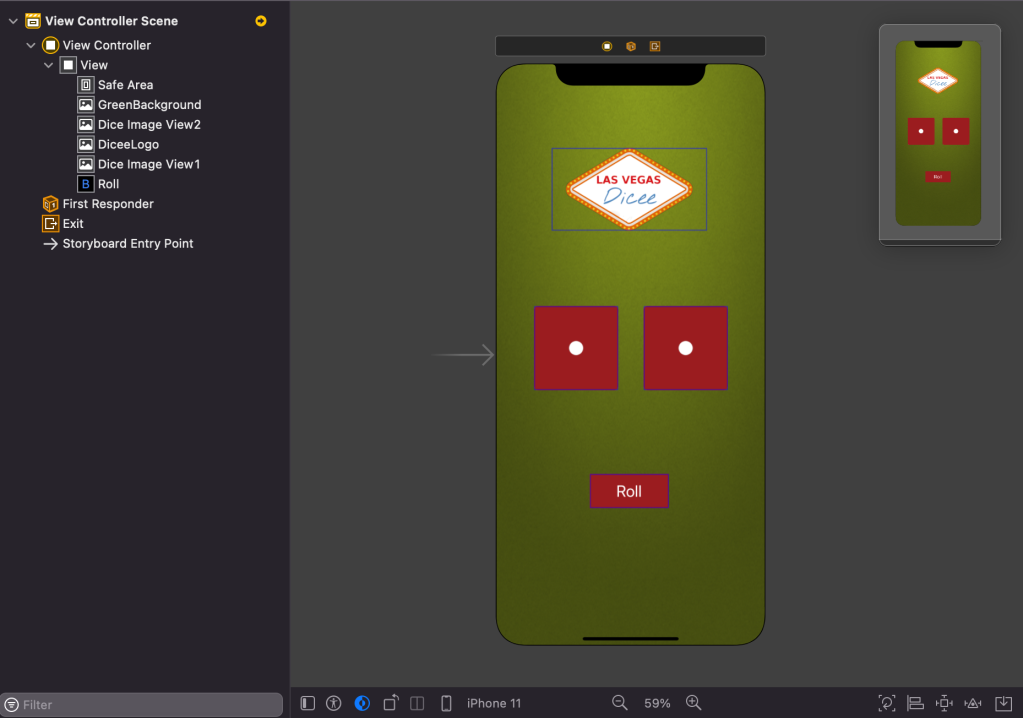
Task: Zoom out the storyboard canvas
Action: tap(620, 703)
